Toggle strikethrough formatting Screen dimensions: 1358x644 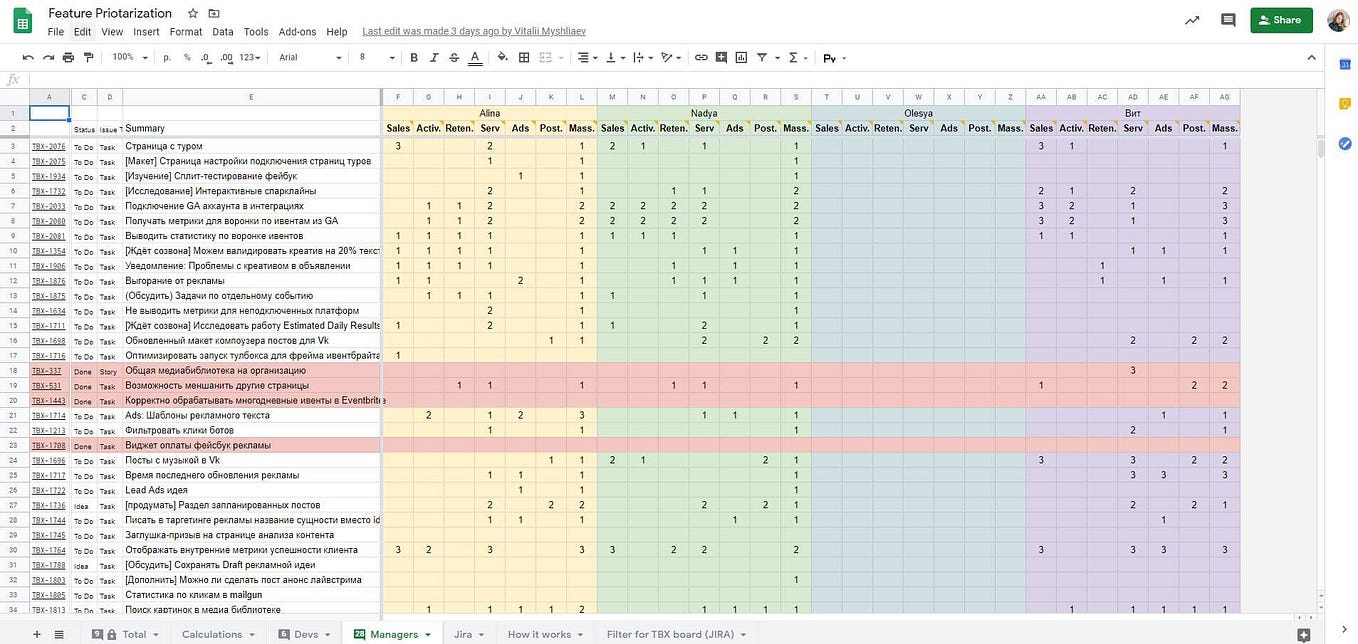[454, 57]
